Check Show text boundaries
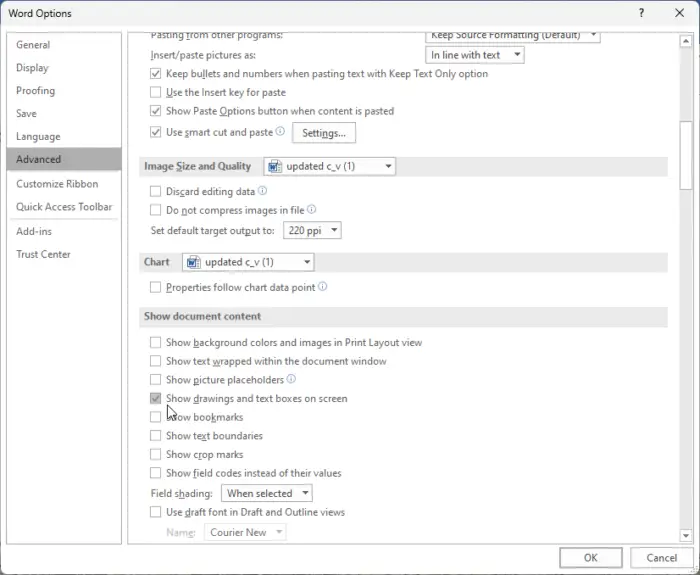The image size is (700, 575). tap(155, 435)
